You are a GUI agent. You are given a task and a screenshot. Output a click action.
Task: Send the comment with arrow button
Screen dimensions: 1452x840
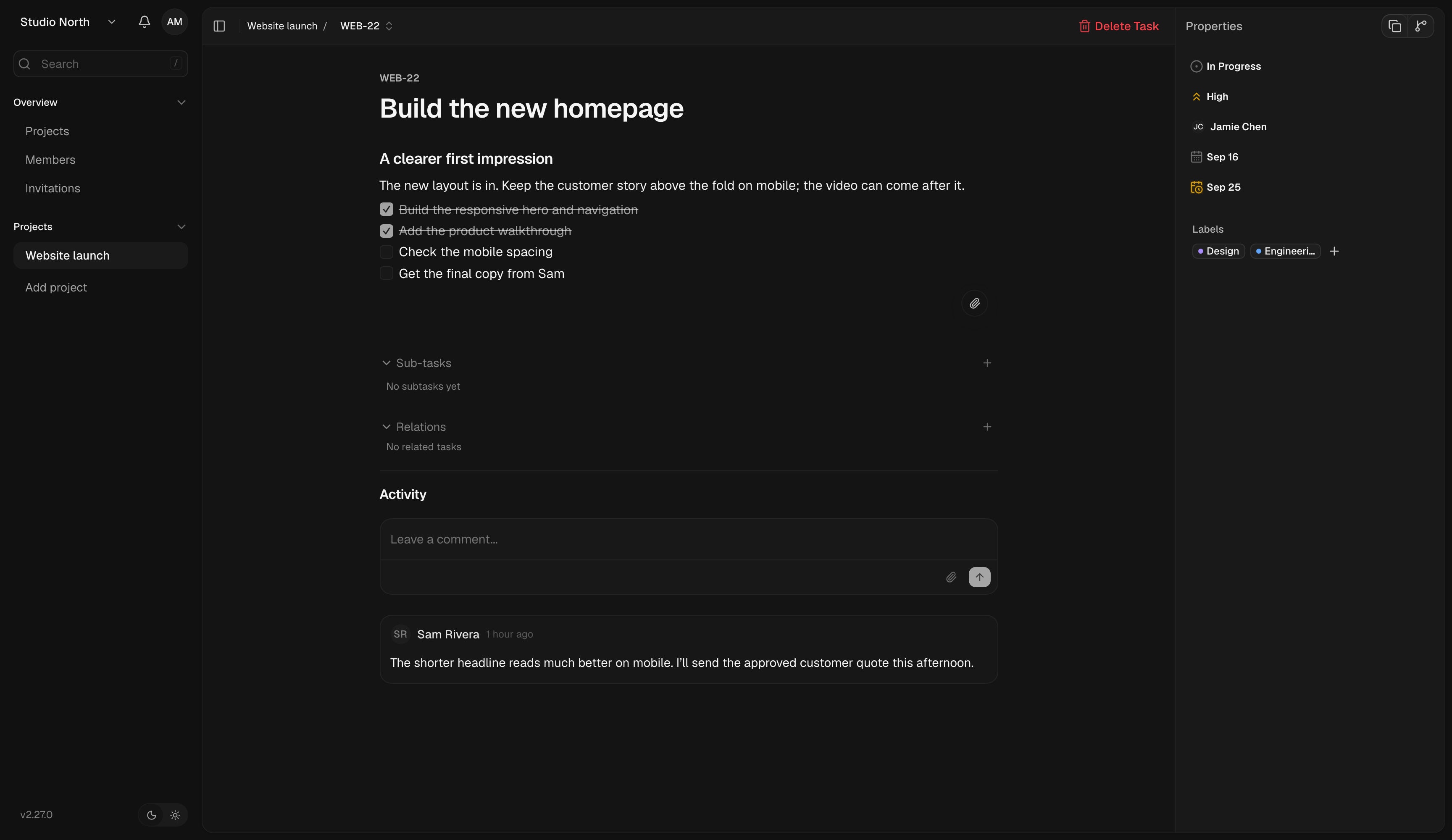(x=979, y=577)
